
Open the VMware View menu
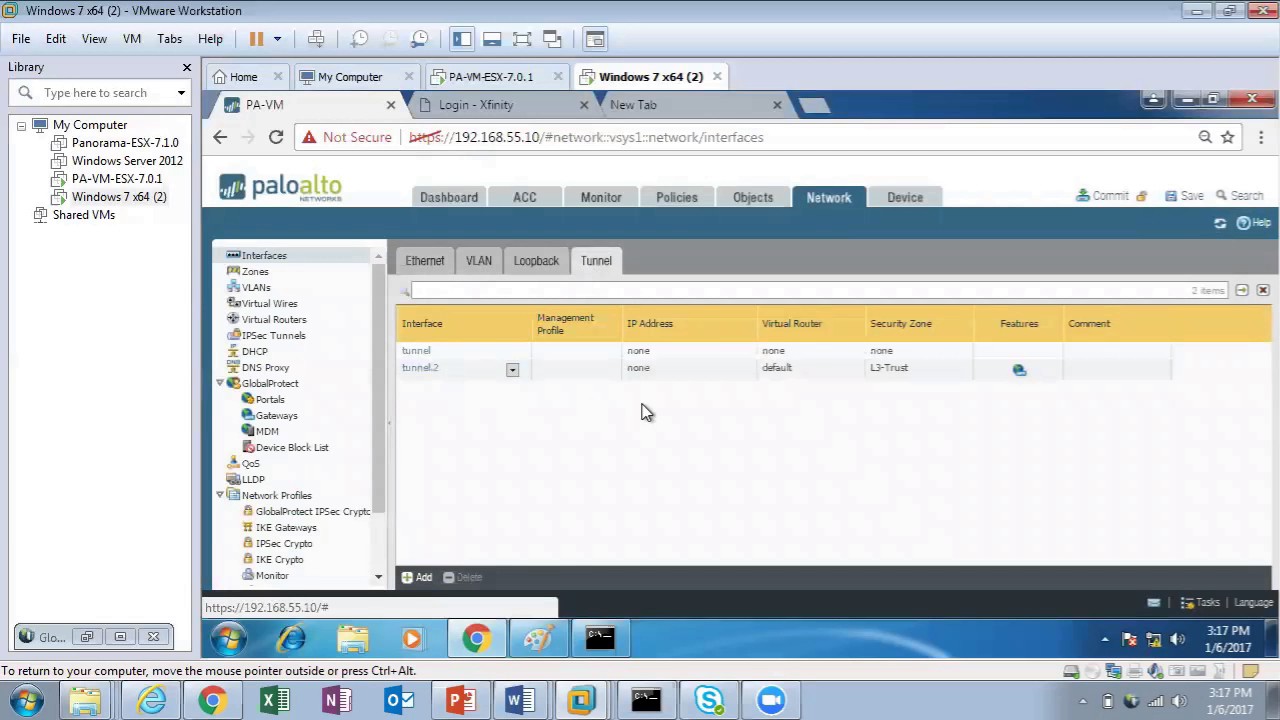(94, 39)
